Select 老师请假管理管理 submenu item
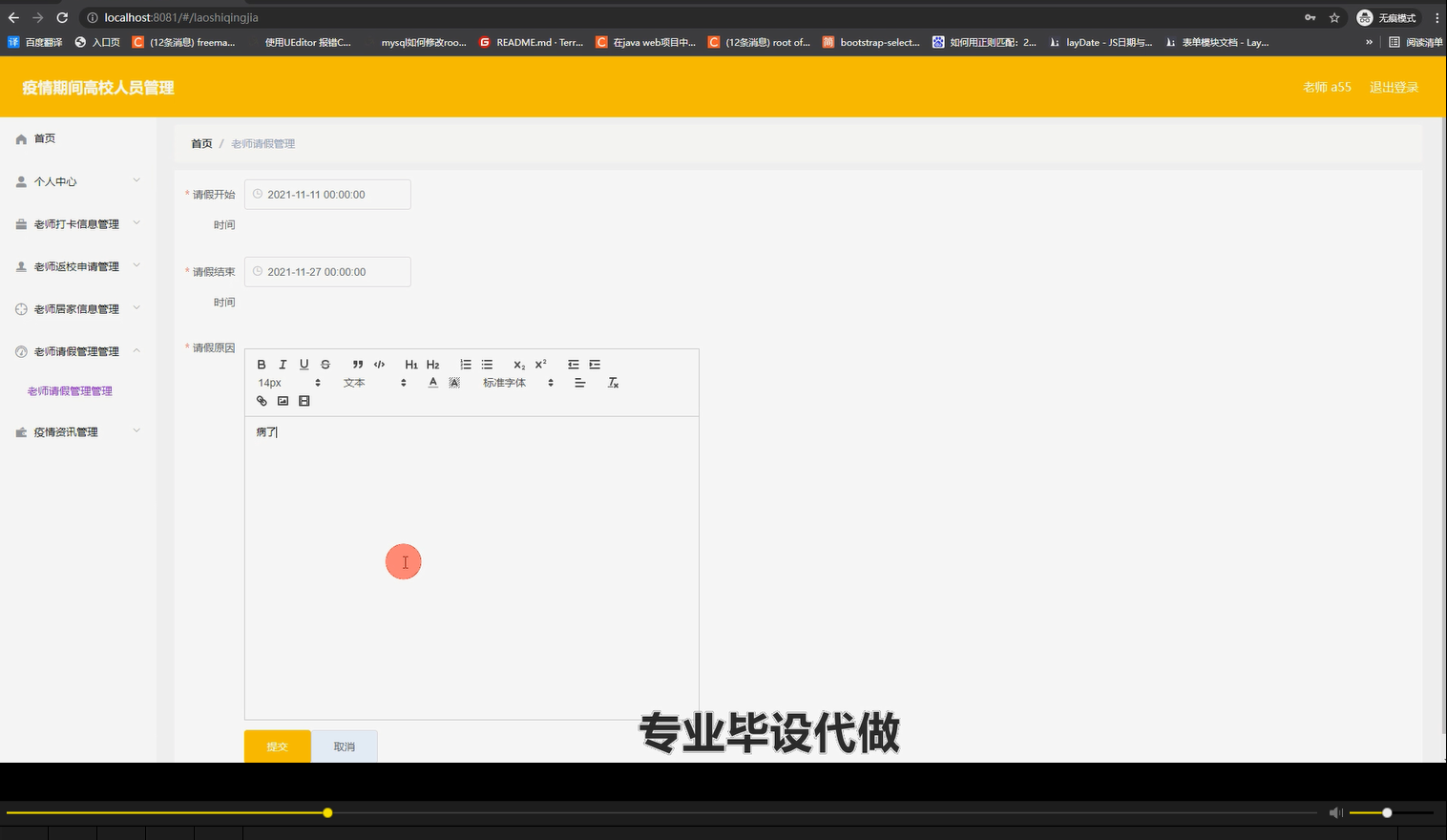 tap(70, 391)
